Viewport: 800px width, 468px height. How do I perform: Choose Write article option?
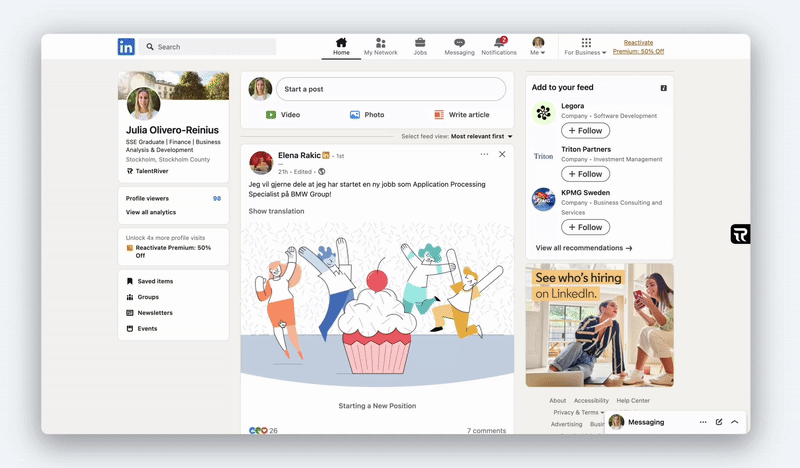point(462,115)
